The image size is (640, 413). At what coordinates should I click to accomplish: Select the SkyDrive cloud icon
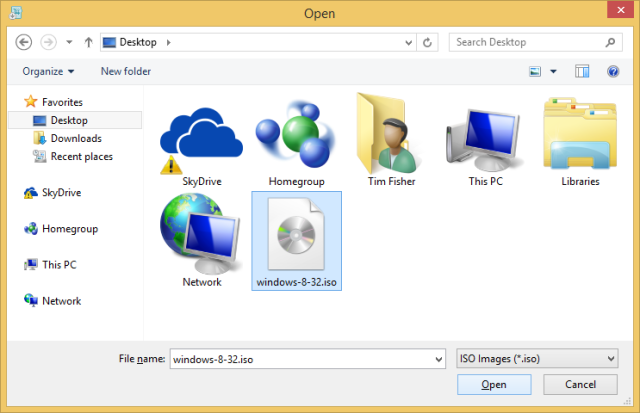pos(202,140)
